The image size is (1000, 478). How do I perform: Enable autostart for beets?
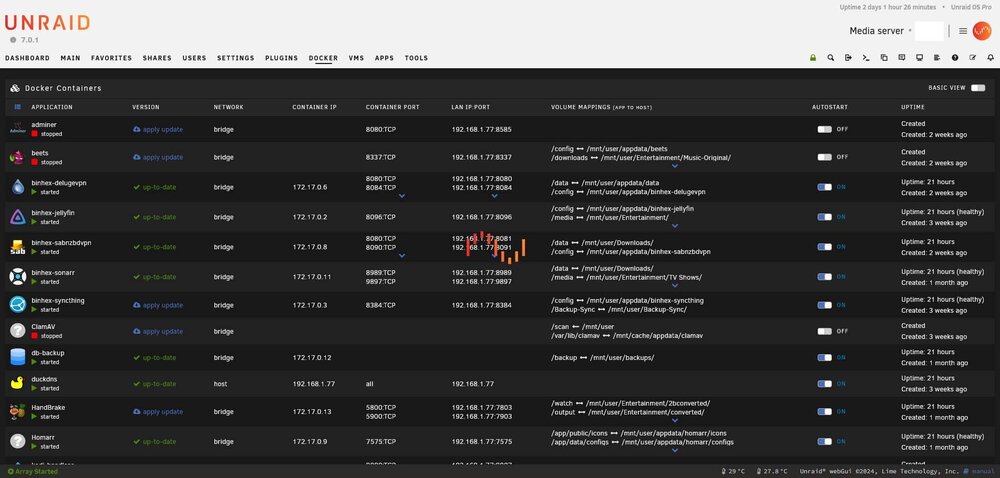pos(825,157)
